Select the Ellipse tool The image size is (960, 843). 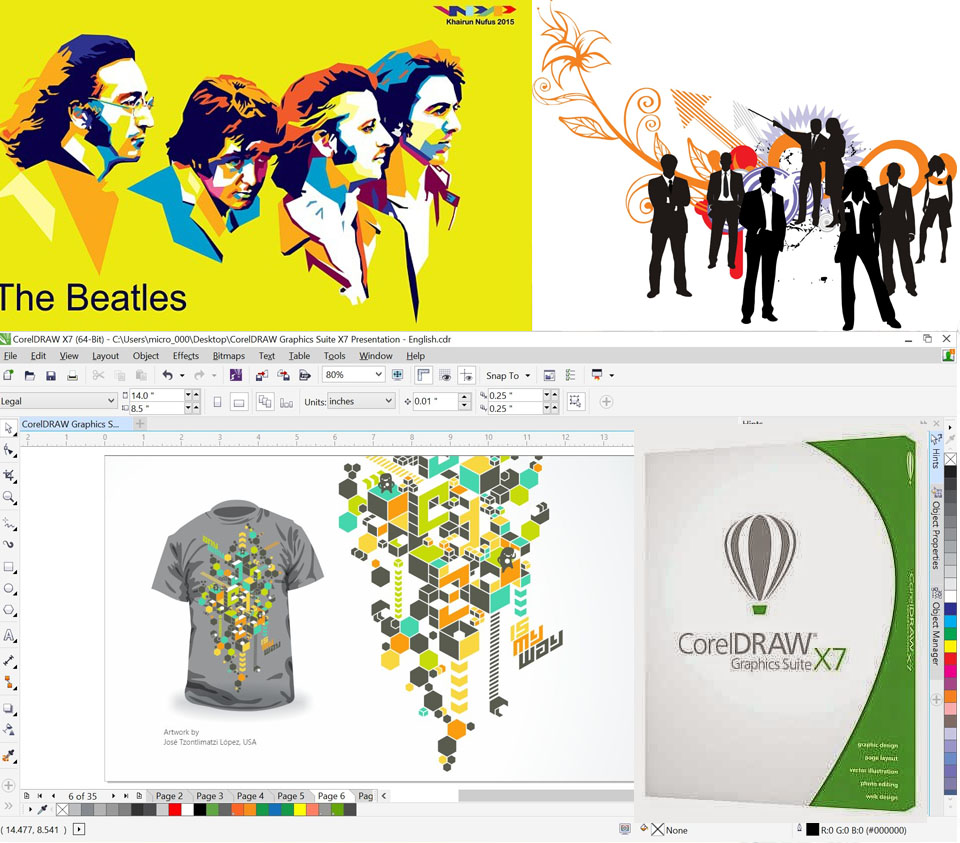pyautogui.click(x=9, y=588)
